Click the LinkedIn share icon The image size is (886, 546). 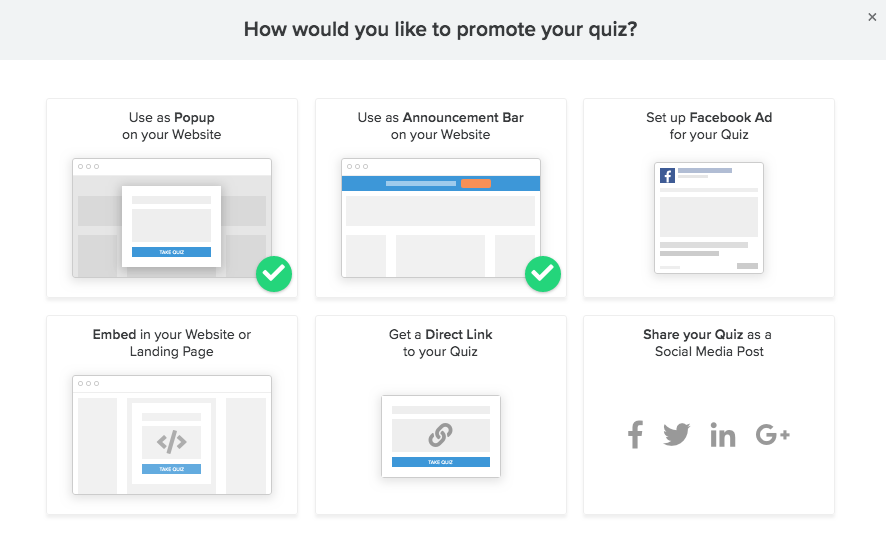tap(723, 435)
